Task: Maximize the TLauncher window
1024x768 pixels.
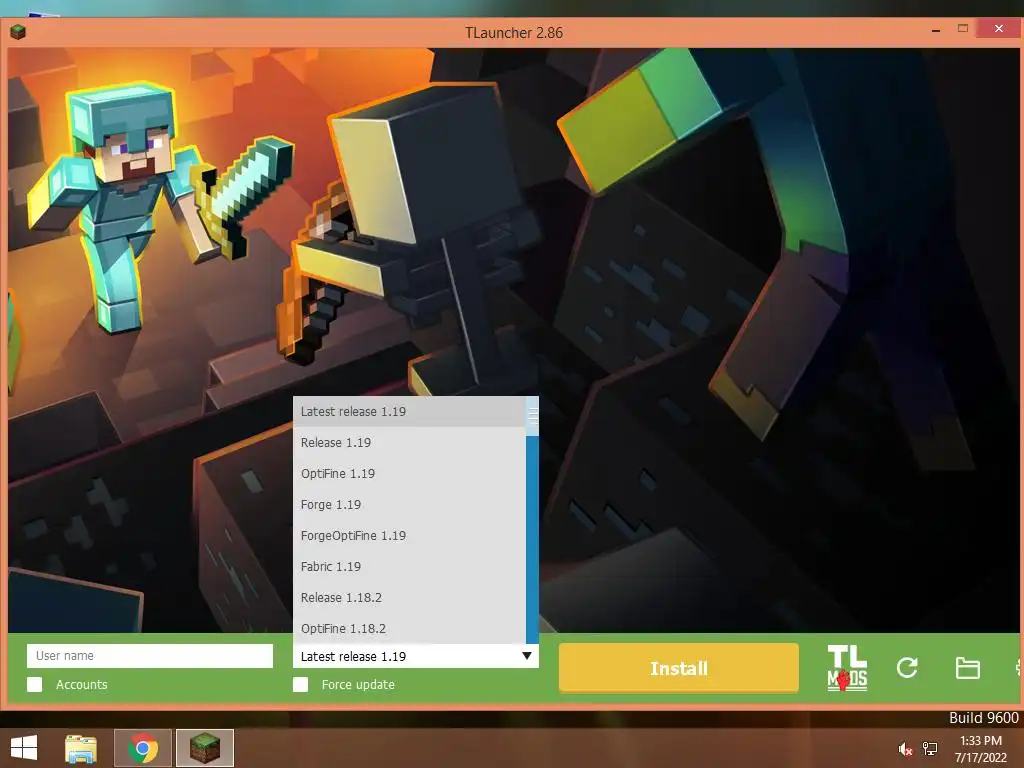Action: pos(963,29)
